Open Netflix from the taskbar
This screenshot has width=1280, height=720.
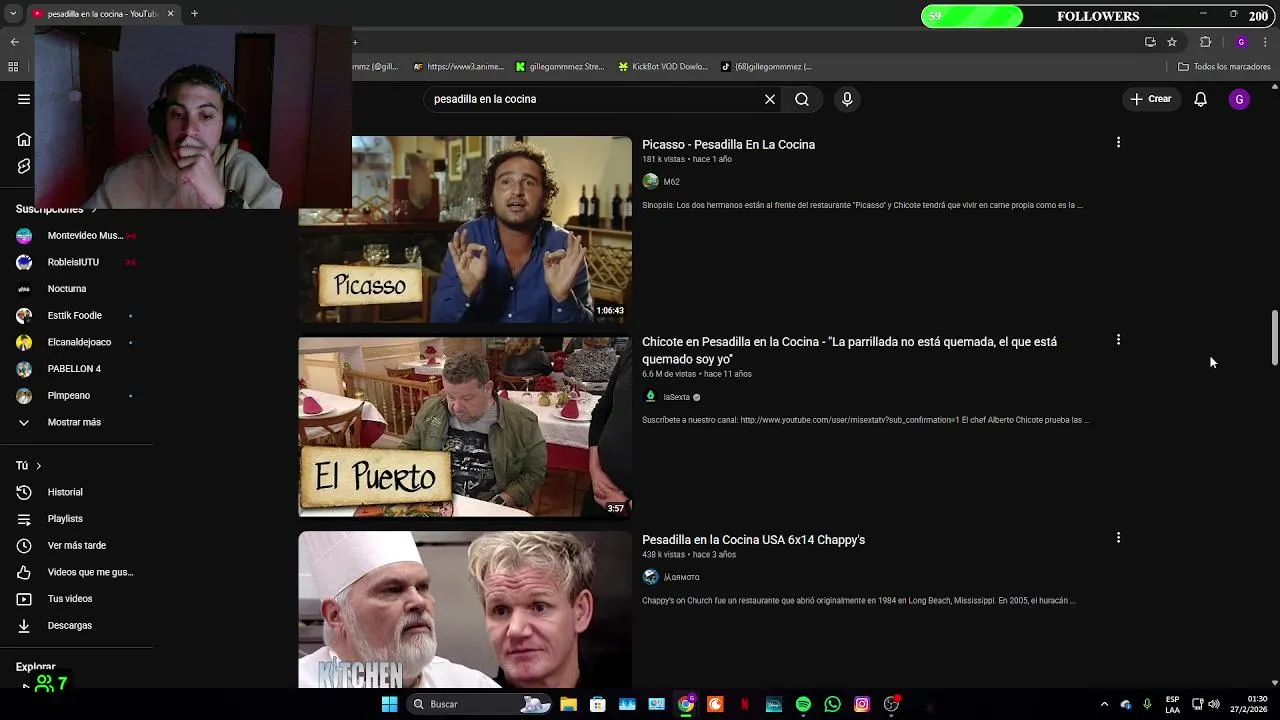click(744, 704)
